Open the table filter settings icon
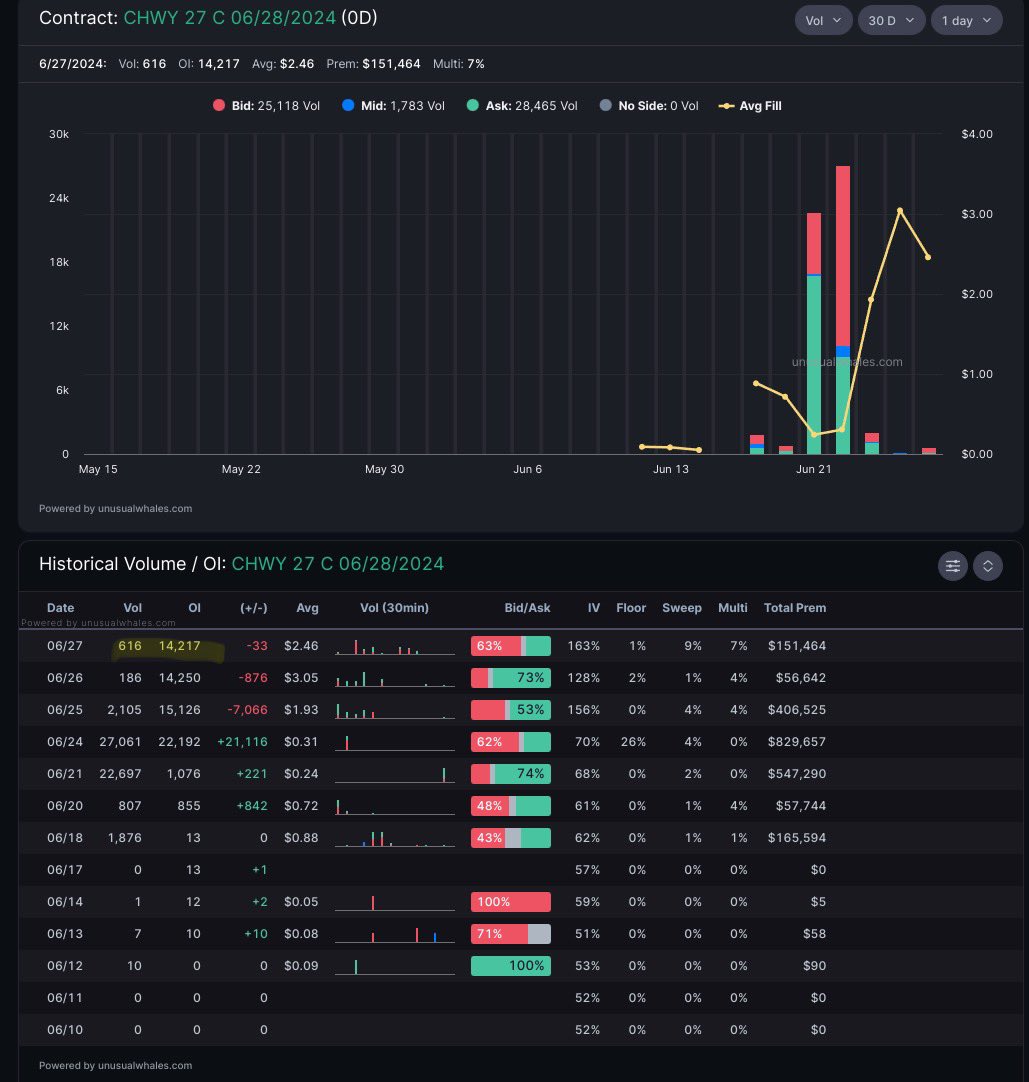This screenshot has height=1082, width=1029. 952,566
